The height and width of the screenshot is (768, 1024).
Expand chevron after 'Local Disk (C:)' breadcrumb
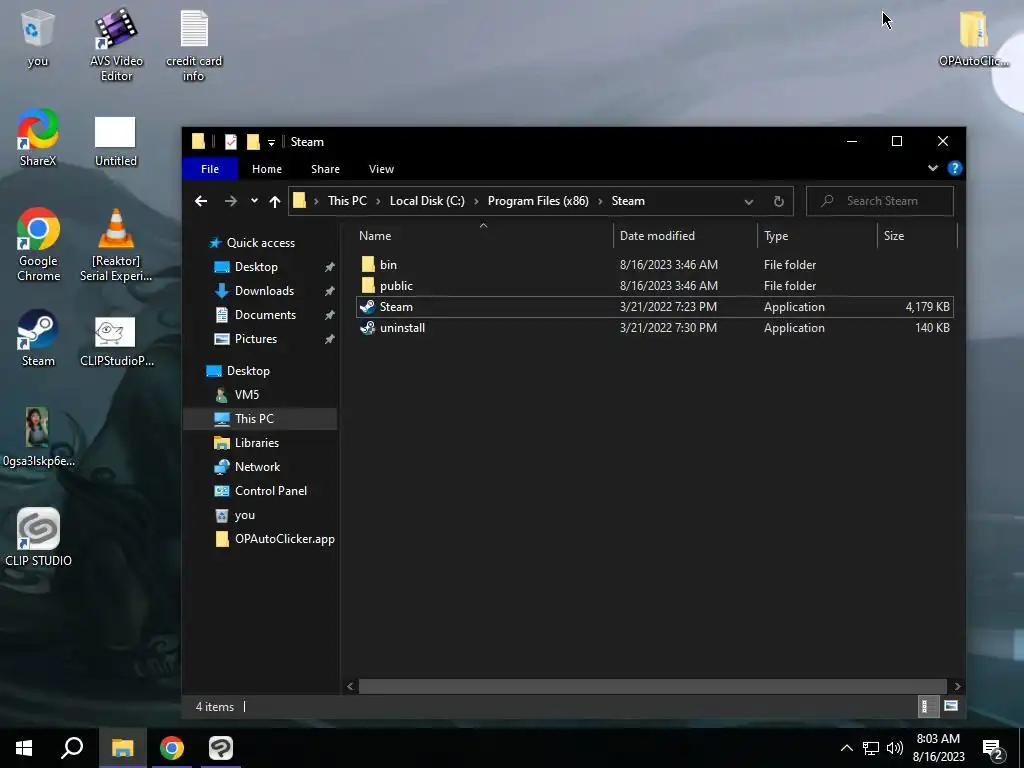[476, 201]
